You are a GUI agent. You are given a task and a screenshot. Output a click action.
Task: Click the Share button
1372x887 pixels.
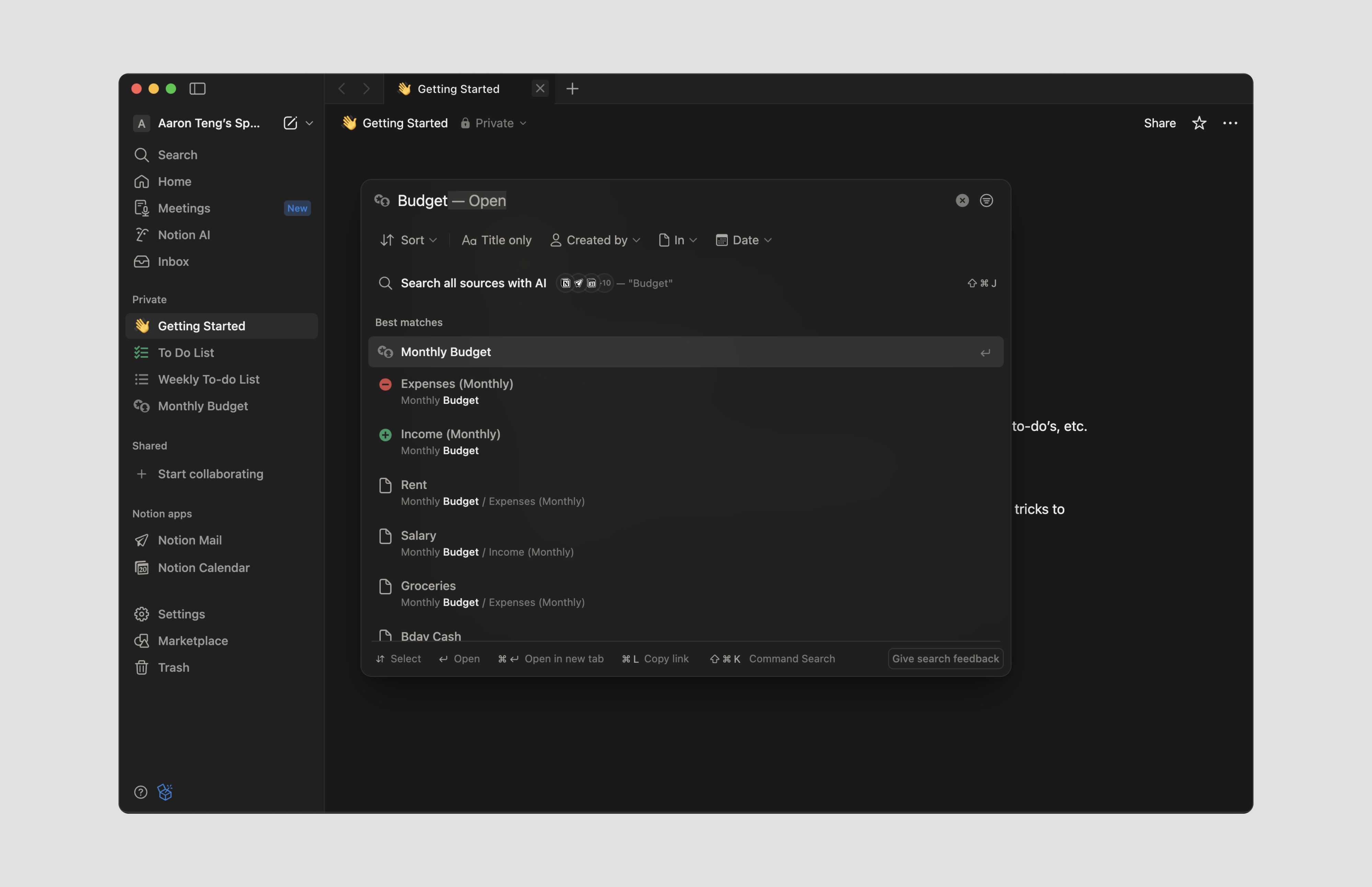(x=1159, y=123)
